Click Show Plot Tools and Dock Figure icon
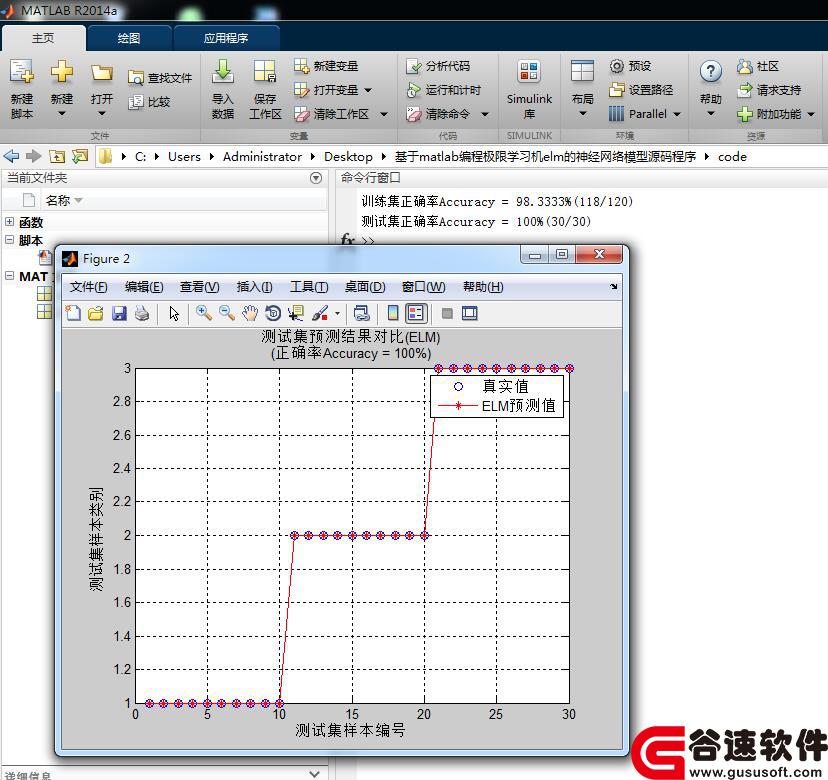The width and height of the screenshot is (828, 780). (x=469, y=313)
